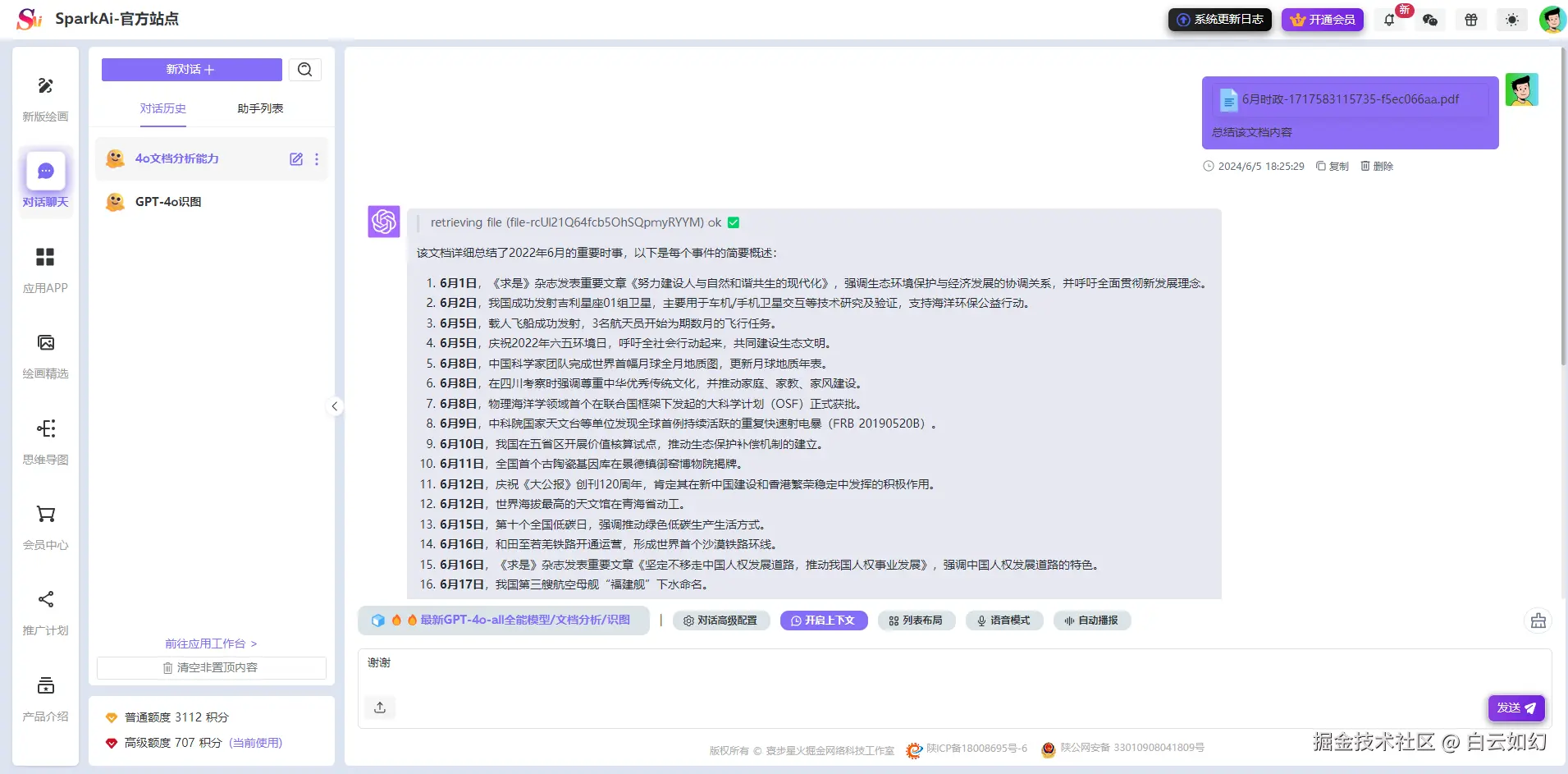The width and height of the screenshot is (1568, 774).
Task: Click the 新对话+ new chat button
Action: 190,70
